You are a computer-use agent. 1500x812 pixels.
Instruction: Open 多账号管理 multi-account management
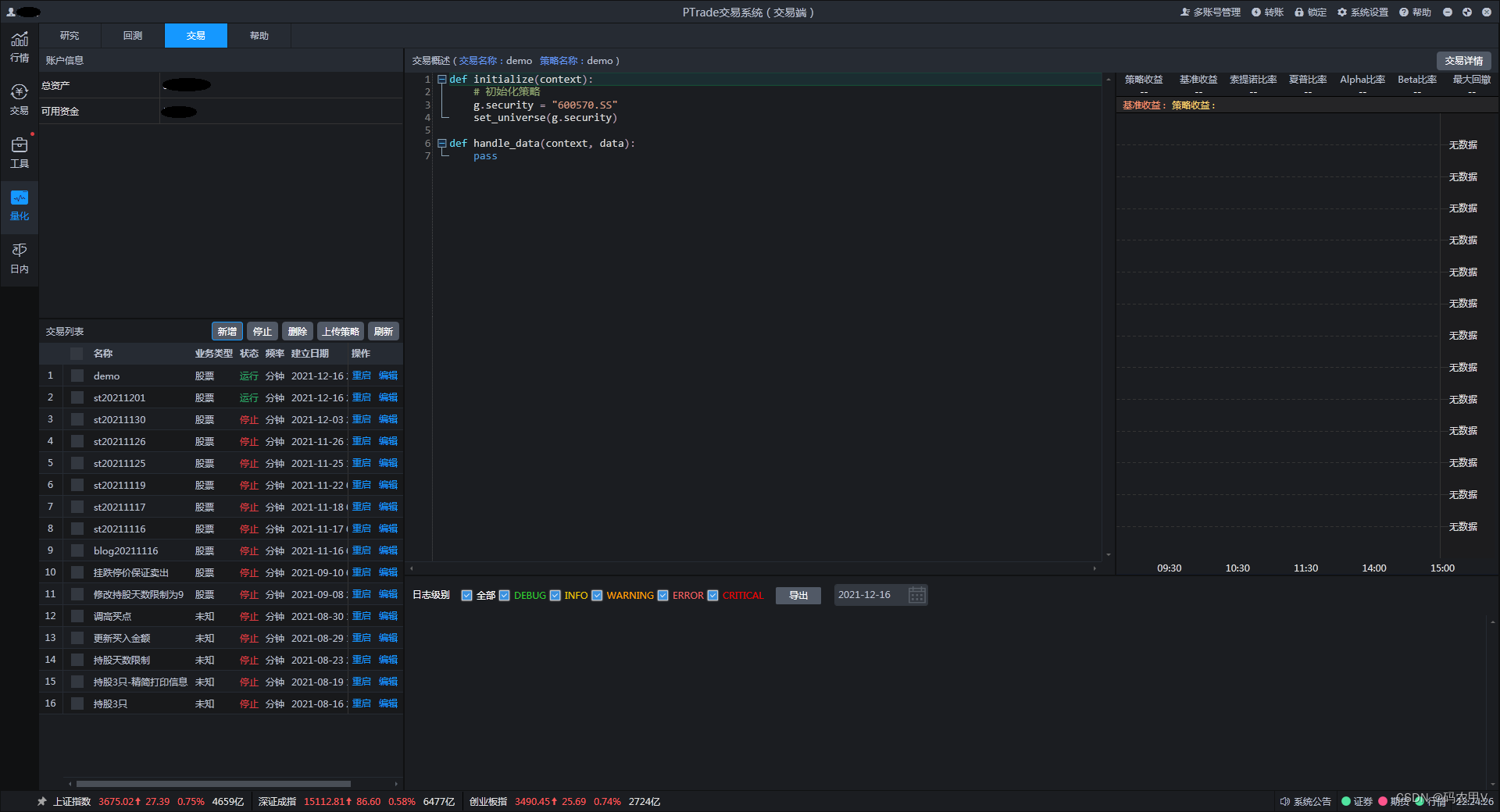click(1210, 12)
